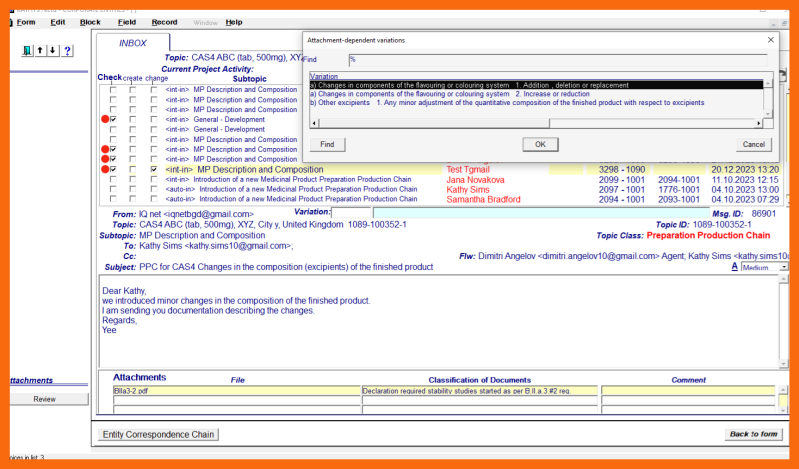Click the Find text input field
799x469 pixels.
coord(555,60)
